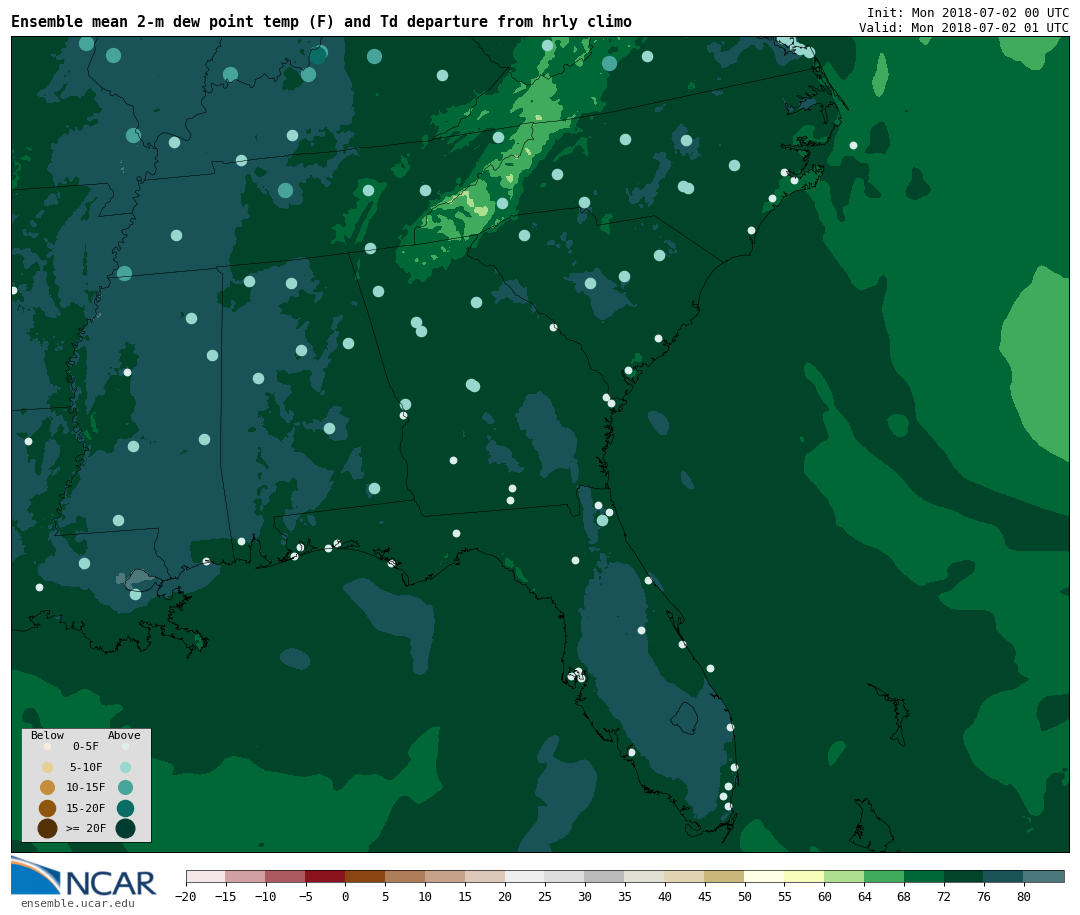Select the green swatch between 64 and 68
The width and height of the screenshot is (1080, 915).
[x=884, y=876]
